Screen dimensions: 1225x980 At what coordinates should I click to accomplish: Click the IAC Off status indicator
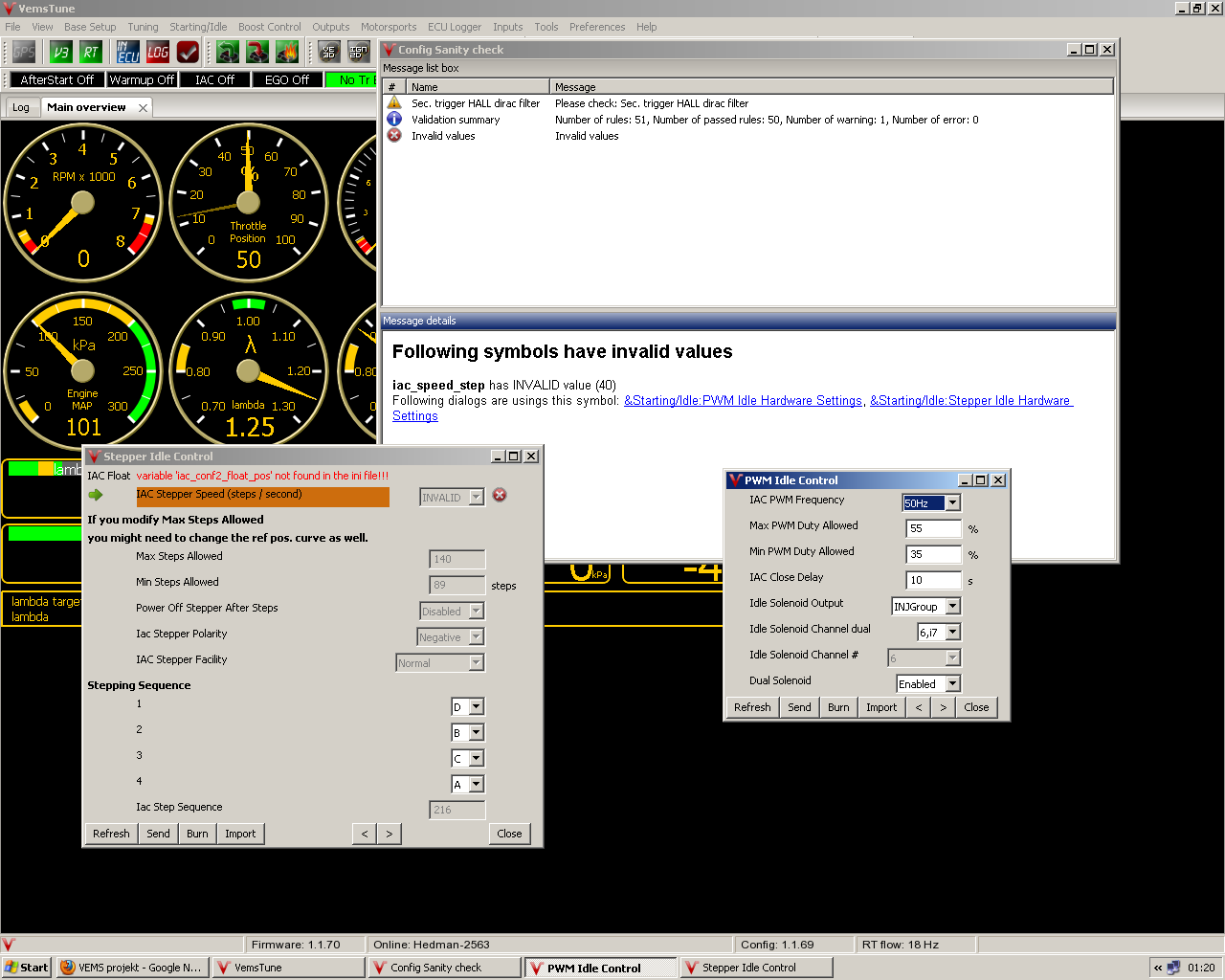[x=214, y=79]
